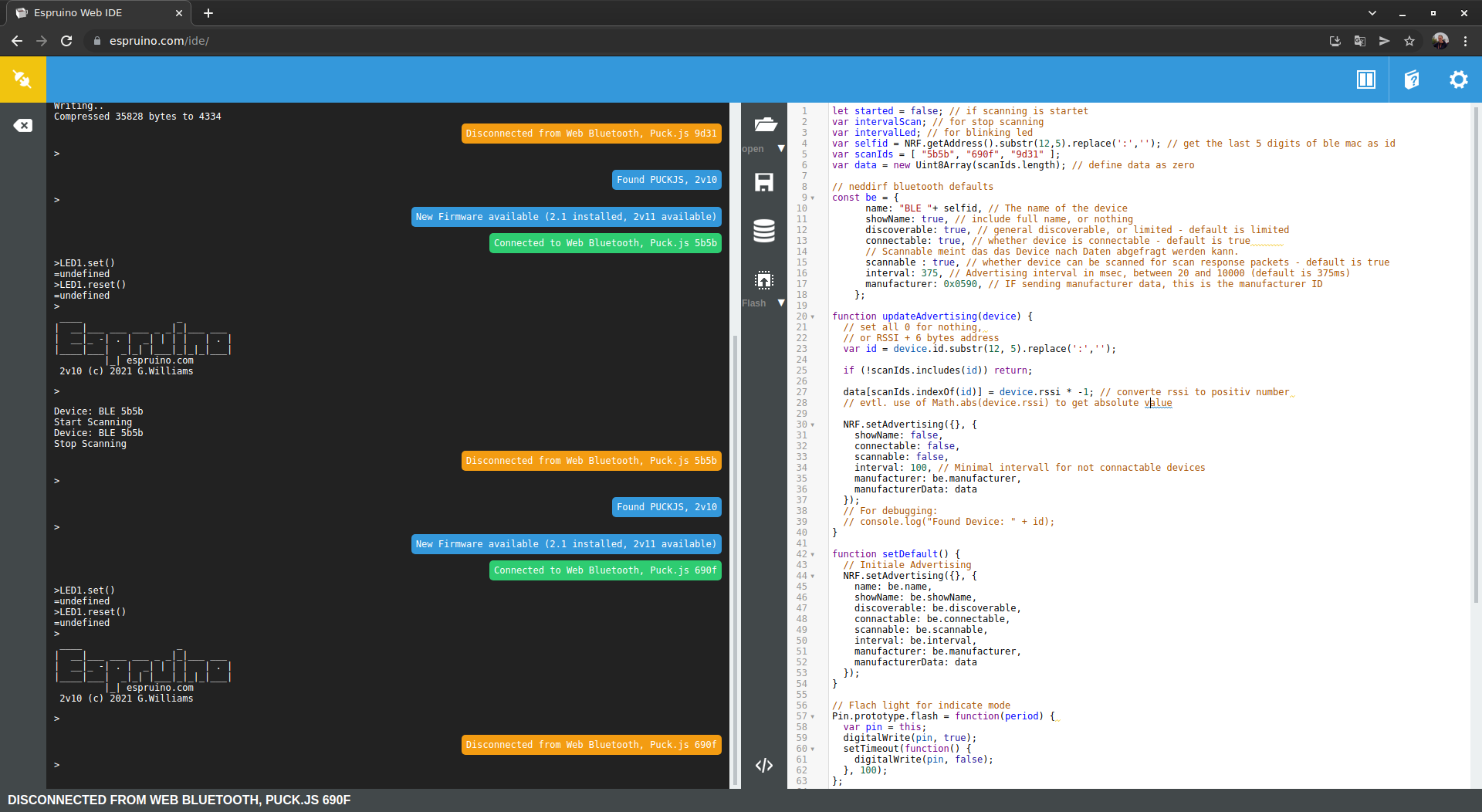The width and height of the screenshot is (1482, 812).
Task: Click the first New Firmware available notification
Action: point(567,217)
